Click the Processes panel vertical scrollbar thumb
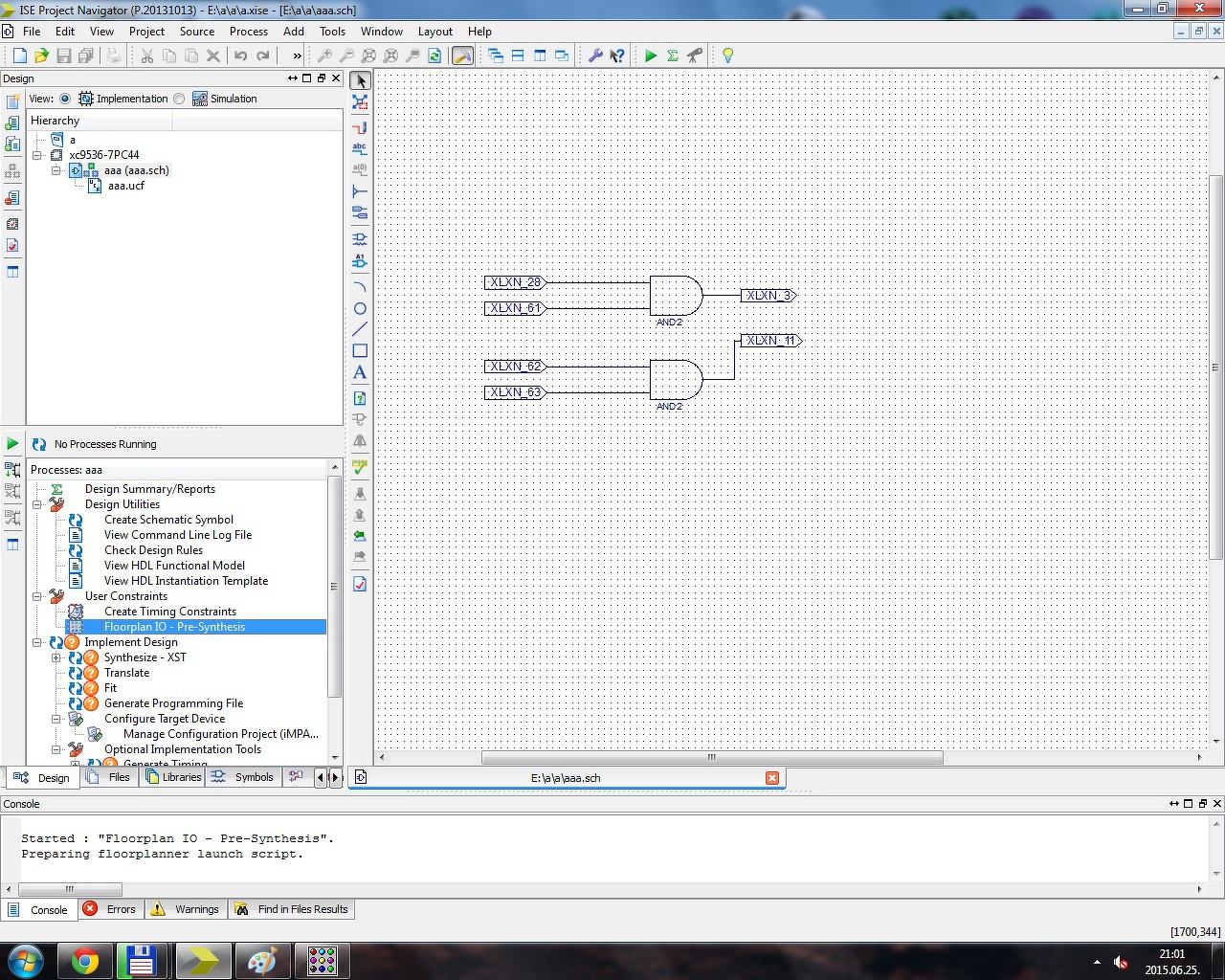The image size is (1225, 980). tap(334, 586)
